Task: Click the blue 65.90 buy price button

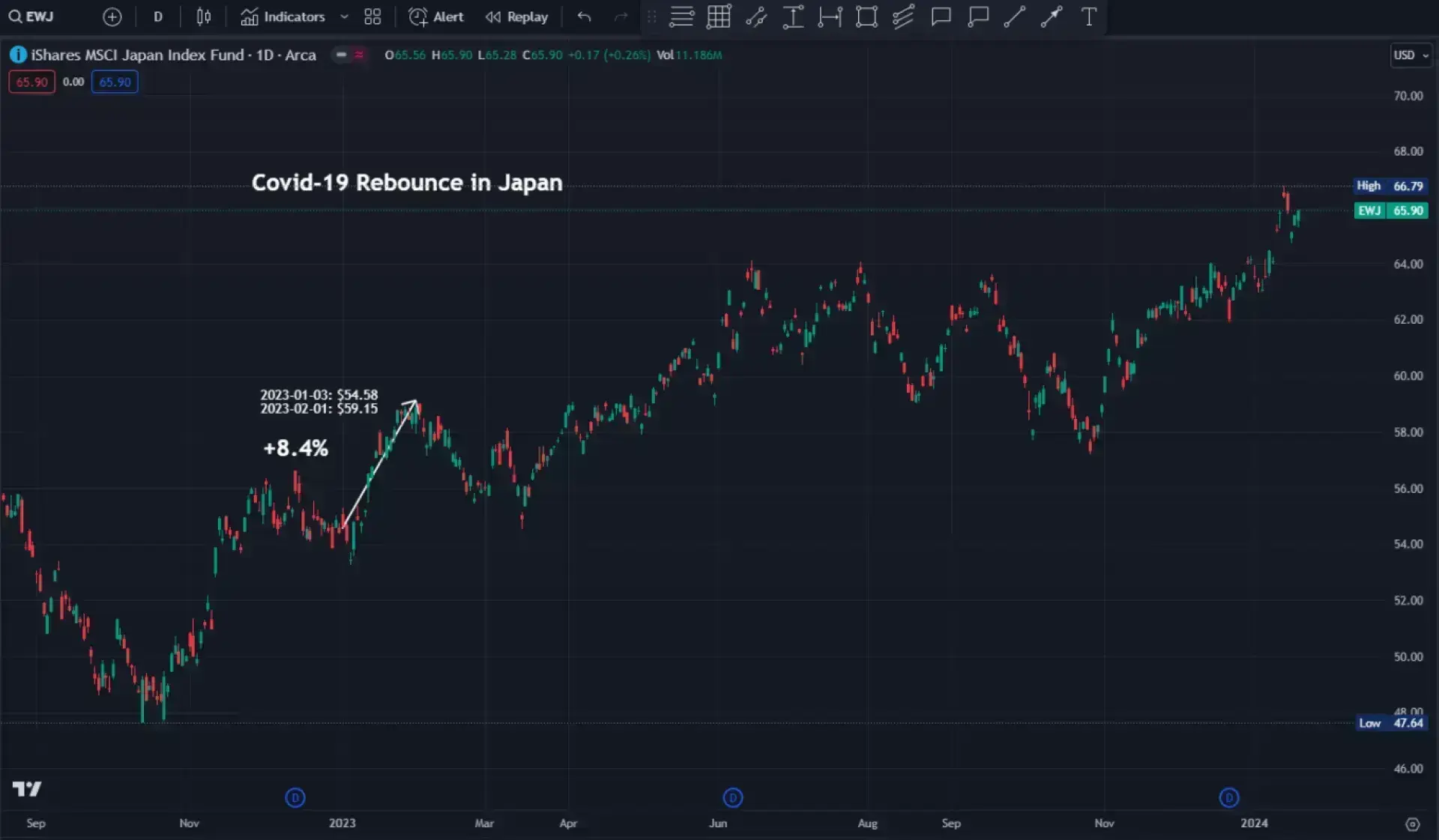Action: coord(115,82)
